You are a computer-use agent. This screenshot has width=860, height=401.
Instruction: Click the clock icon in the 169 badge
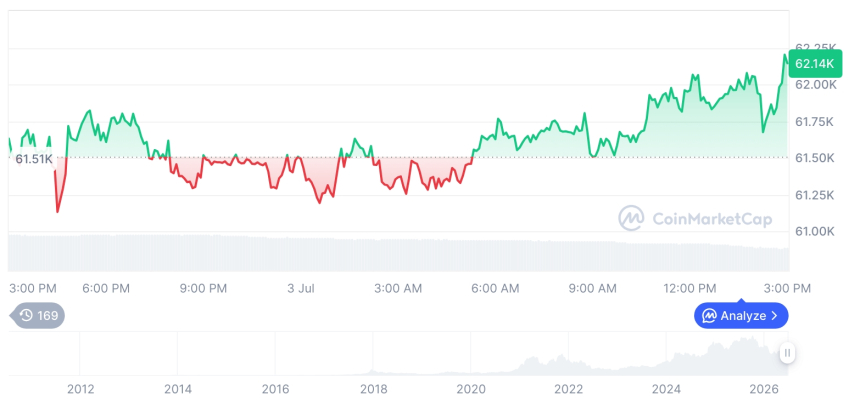(x=26, y=315)
